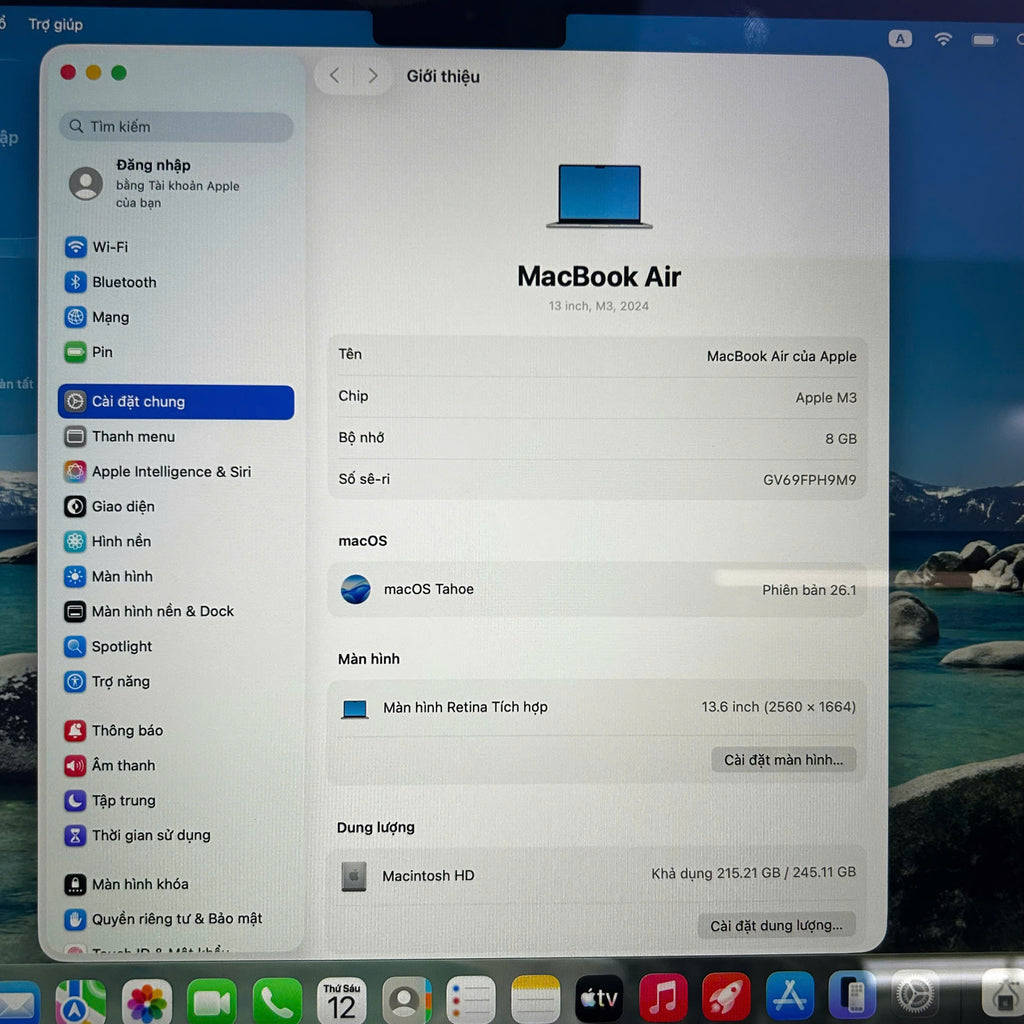Go back with the left chevron
This screenshot has height=1024, width=1024.
[x=335, y=76]
